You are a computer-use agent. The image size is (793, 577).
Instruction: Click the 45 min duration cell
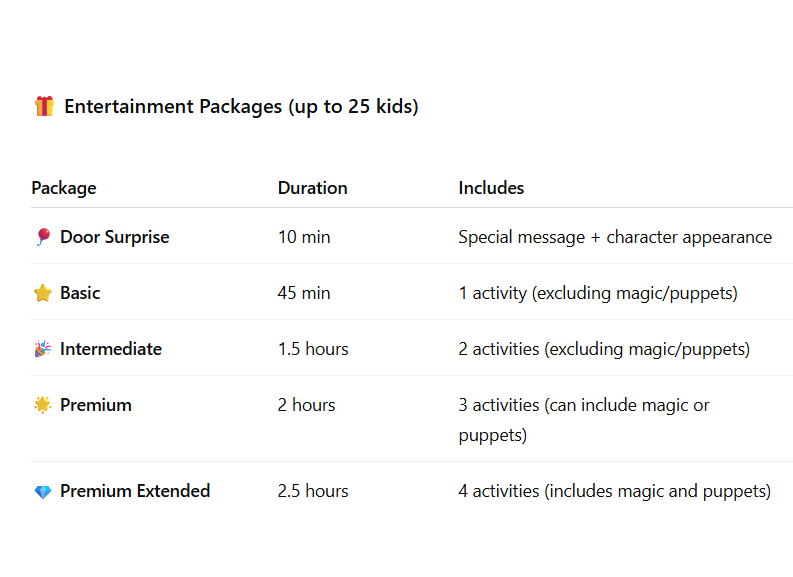click(x=304, y=293)
